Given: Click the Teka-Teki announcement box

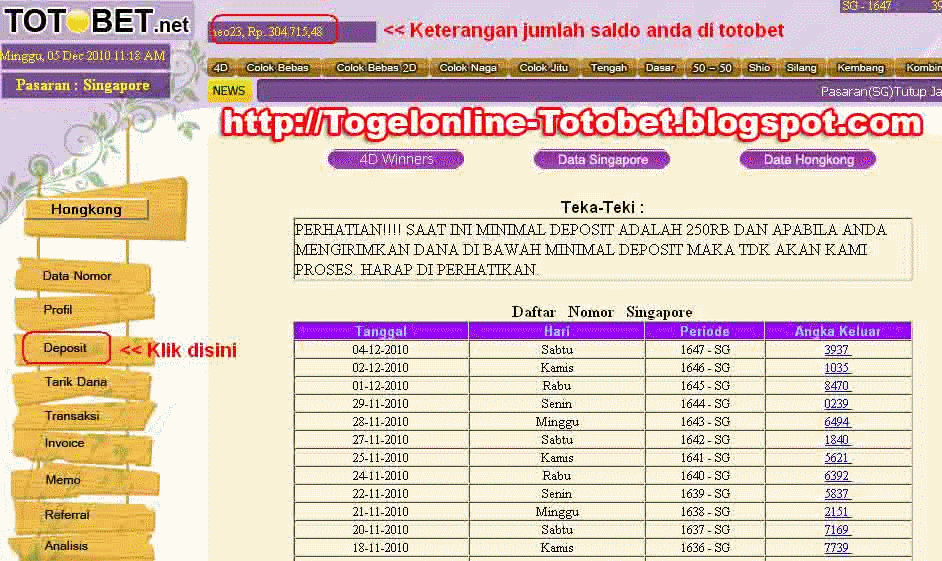Looking at the screenshot, I should [x=603, y=249].
